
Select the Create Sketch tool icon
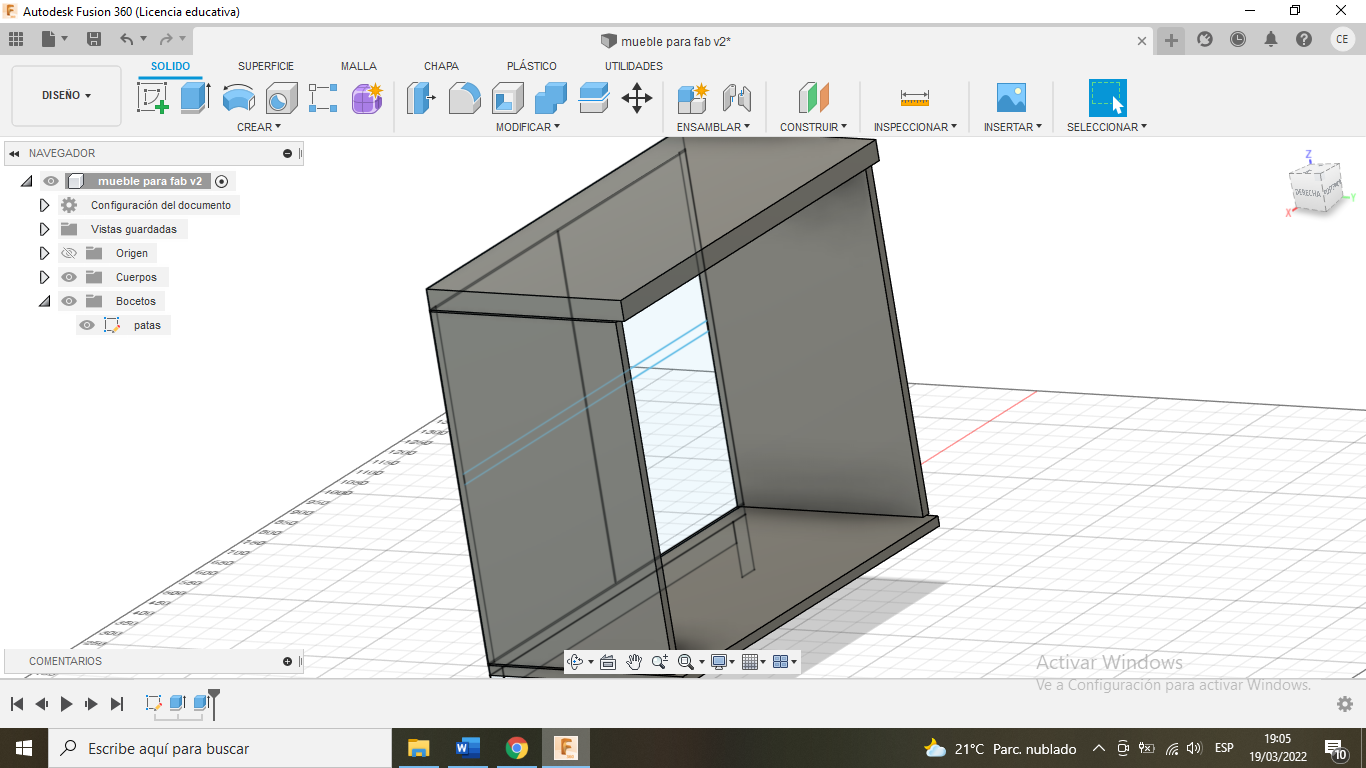click(152, 98)
